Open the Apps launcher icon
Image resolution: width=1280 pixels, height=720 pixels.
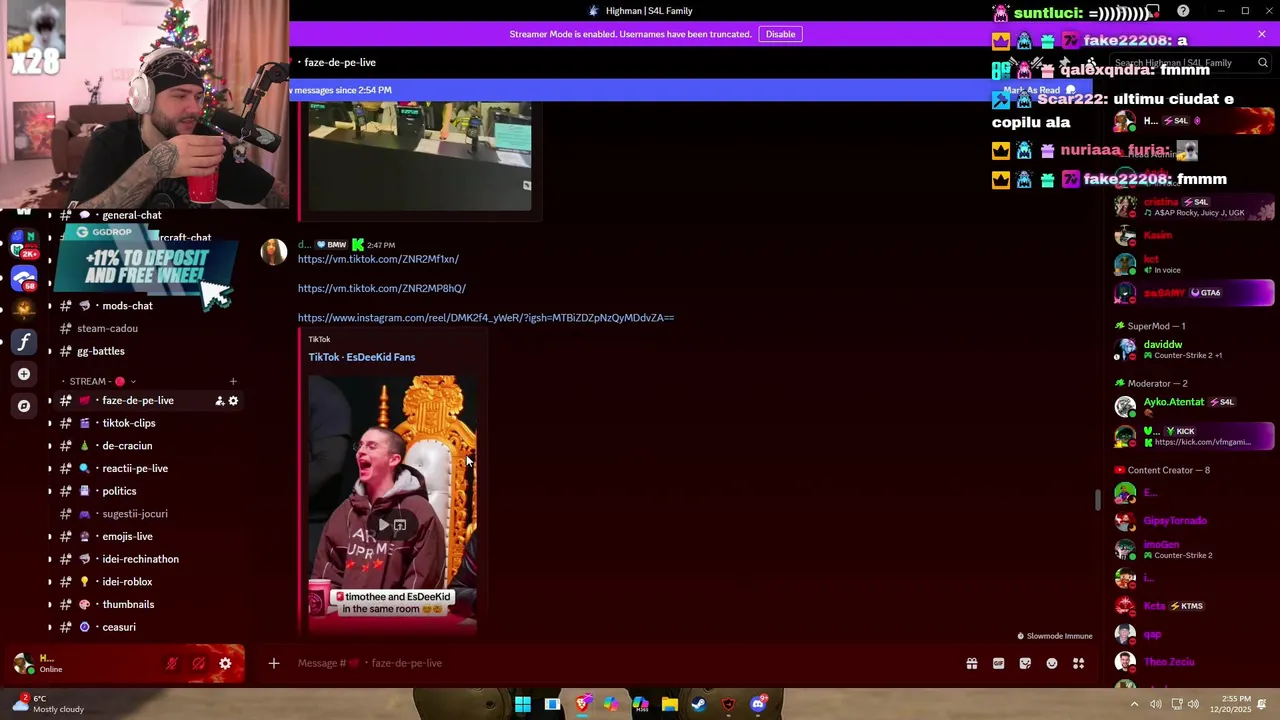[x=1079, y=663]
